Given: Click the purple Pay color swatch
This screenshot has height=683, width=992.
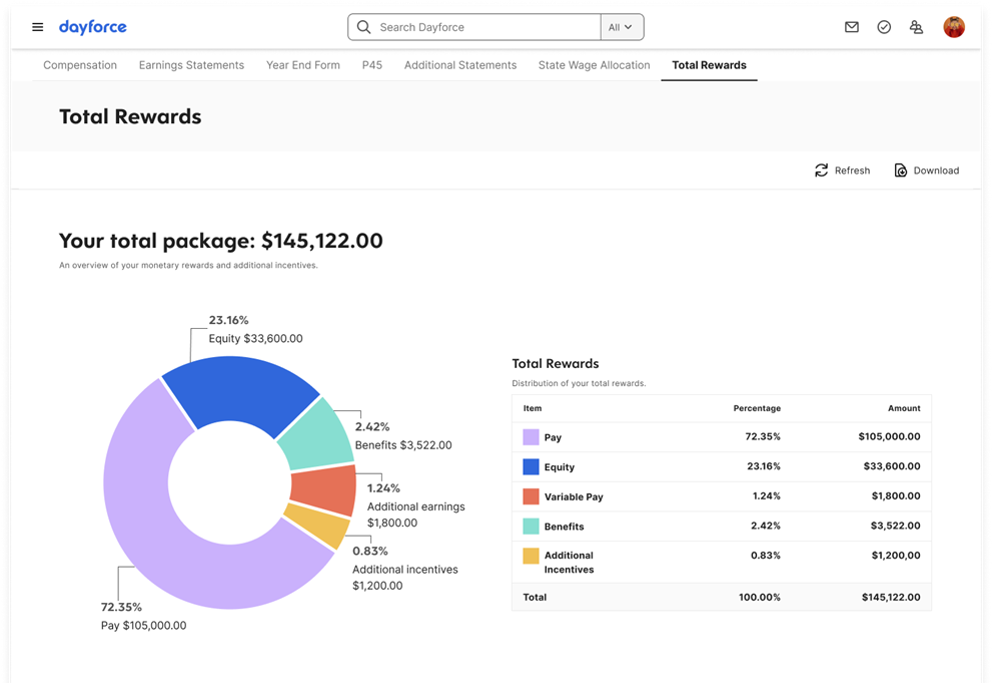Looking at the screenshot, I should pos(531,437).
